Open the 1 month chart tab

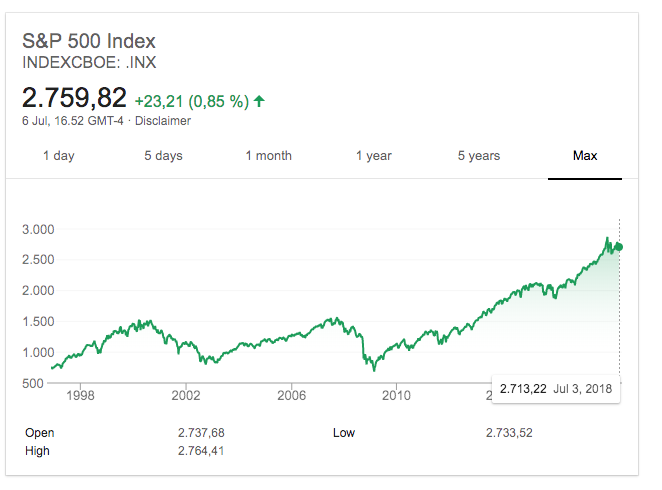tap(269, 156)
